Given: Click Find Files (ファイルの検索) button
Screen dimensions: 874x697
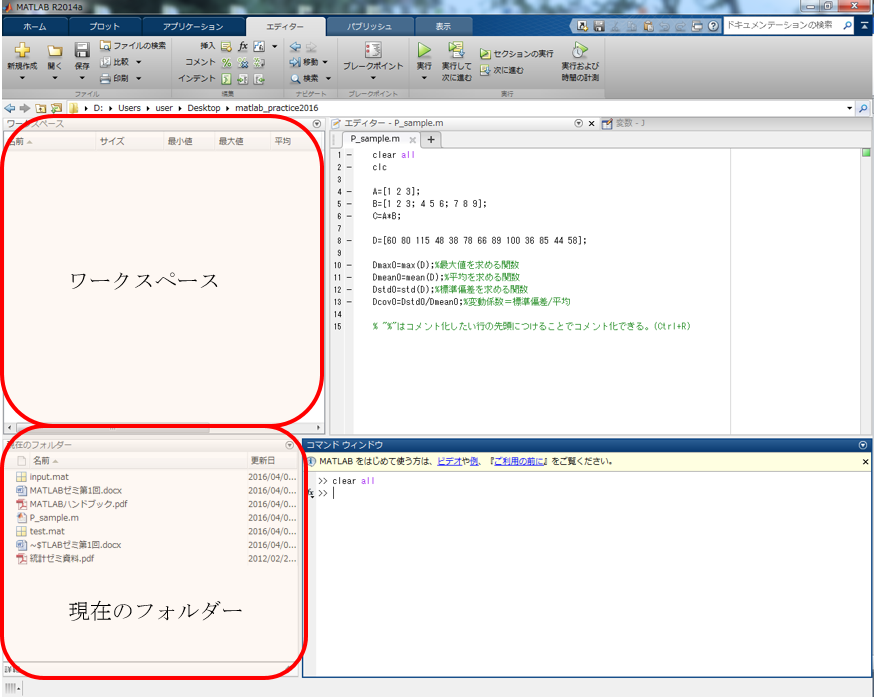Looking at the screenshot, I should tap(132, 46).
